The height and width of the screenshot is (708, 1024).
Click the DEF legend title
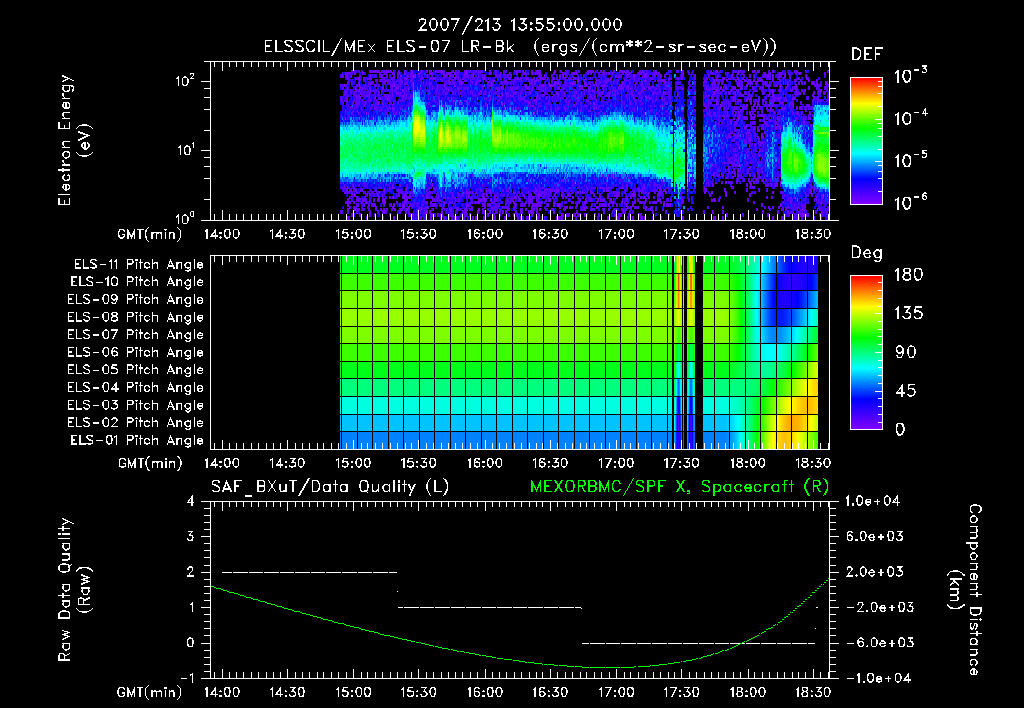(867, 55)
